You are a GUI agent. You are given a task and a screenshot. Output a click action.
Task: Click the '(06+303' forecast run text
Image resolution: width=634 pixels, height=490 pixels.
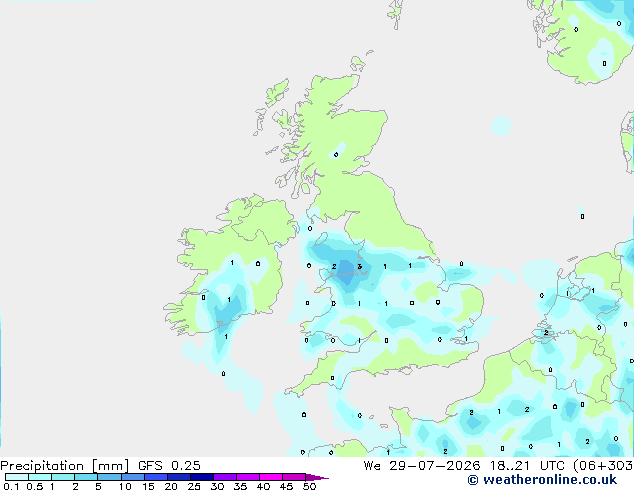click(x=603, y=466)
